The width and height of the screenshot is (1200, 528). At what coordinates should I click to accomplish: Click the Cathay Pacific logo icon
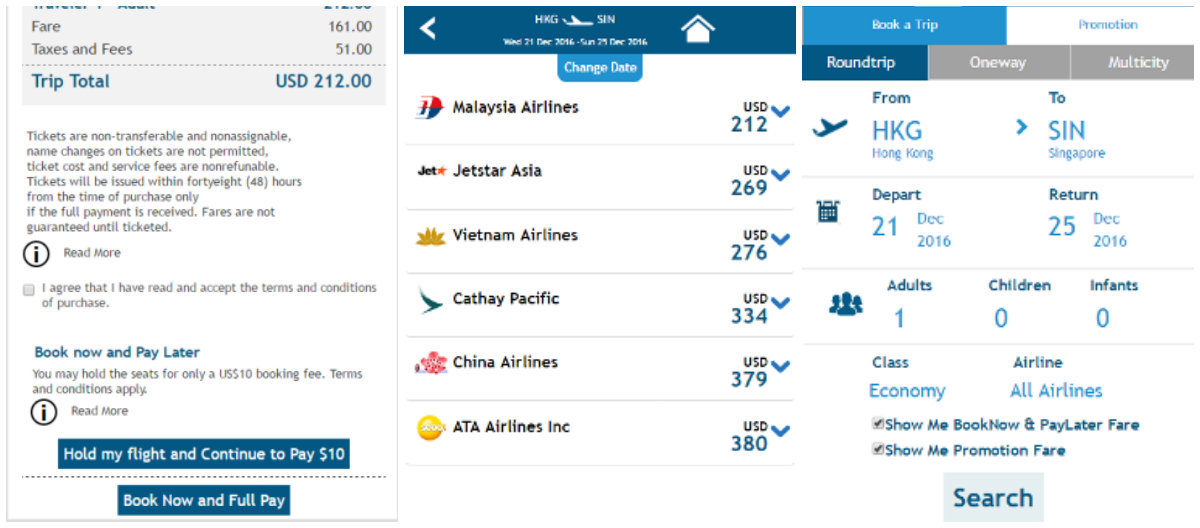[x=431, y=300]
